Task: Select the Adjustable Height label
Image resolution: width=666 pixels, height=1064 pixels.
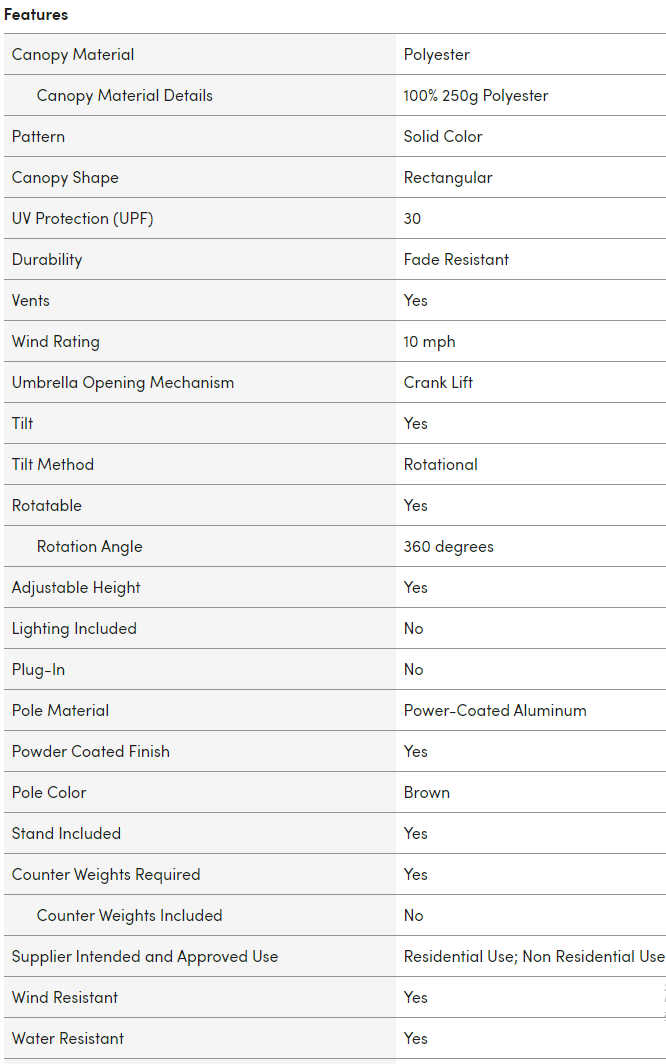Action: pos(76,588)
